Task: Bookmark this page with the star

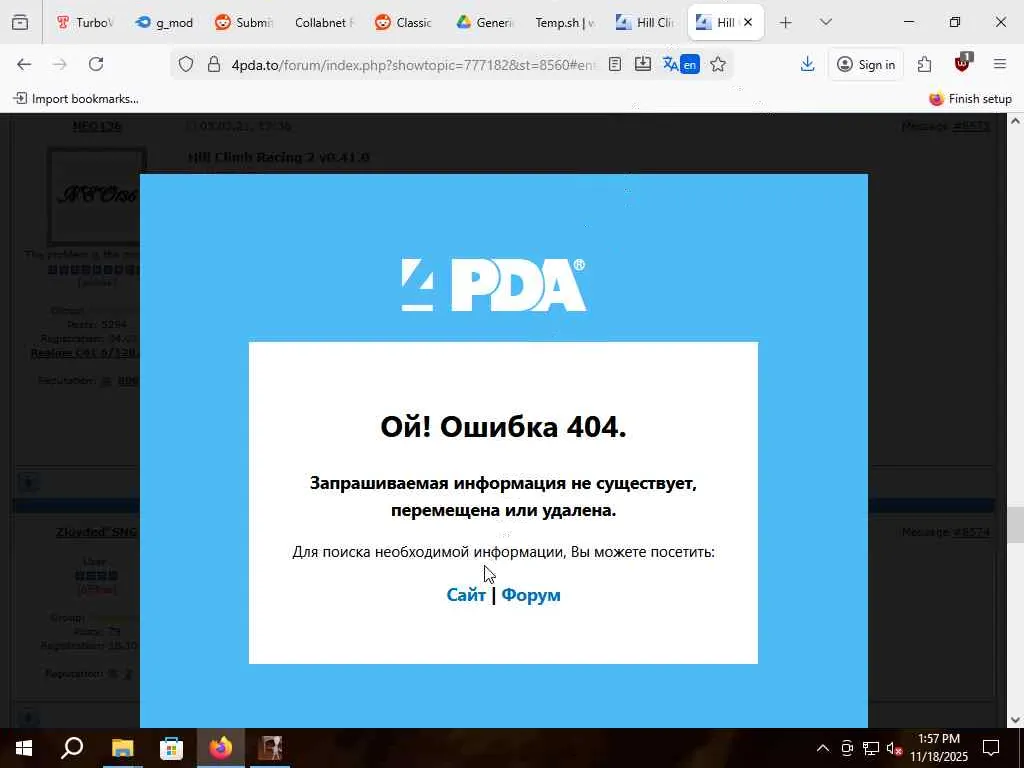Action: (718, 64)
